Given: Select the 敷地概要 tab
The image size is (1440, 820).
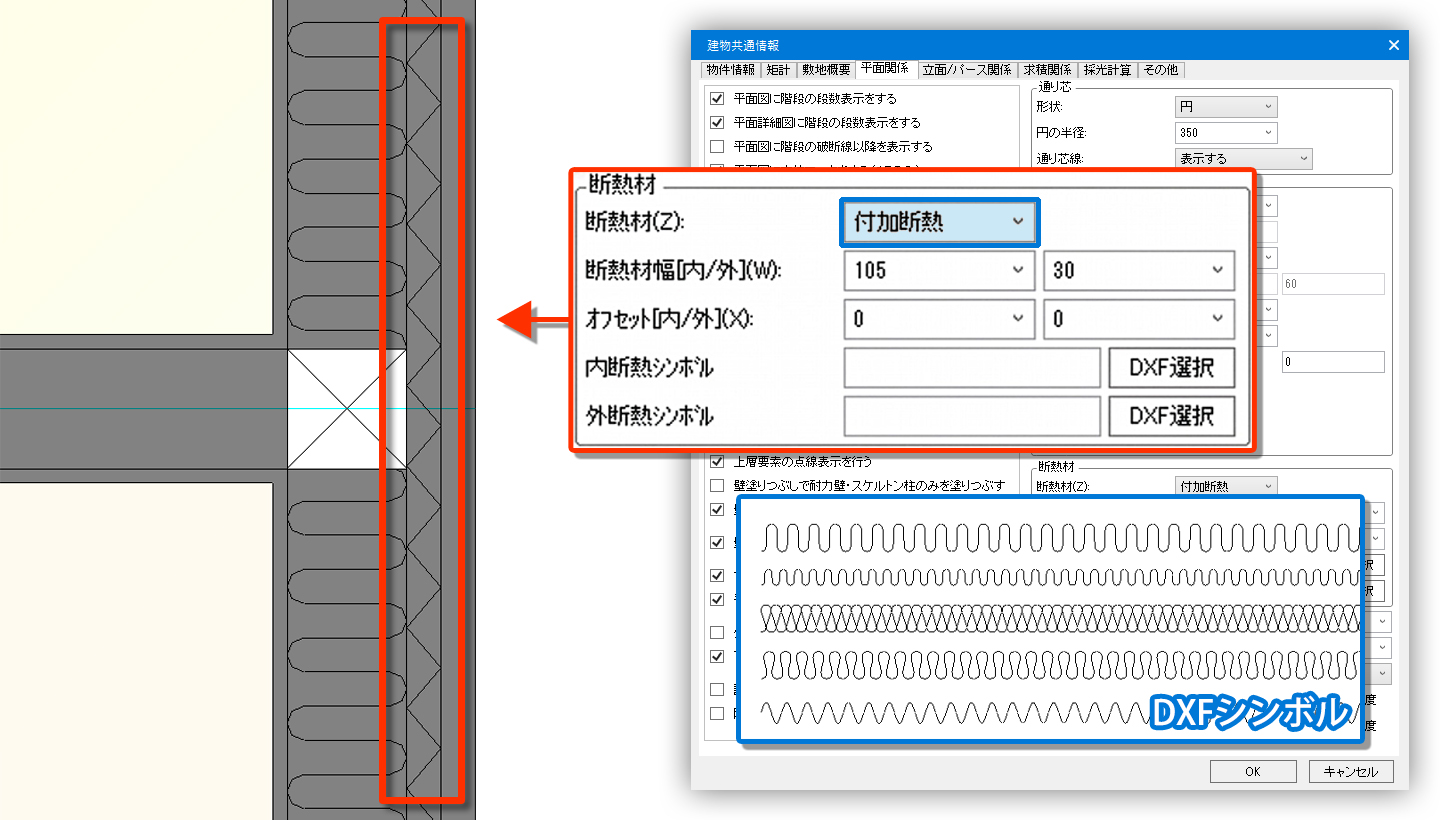Looking at the screenshot, I should pos(825,70).
